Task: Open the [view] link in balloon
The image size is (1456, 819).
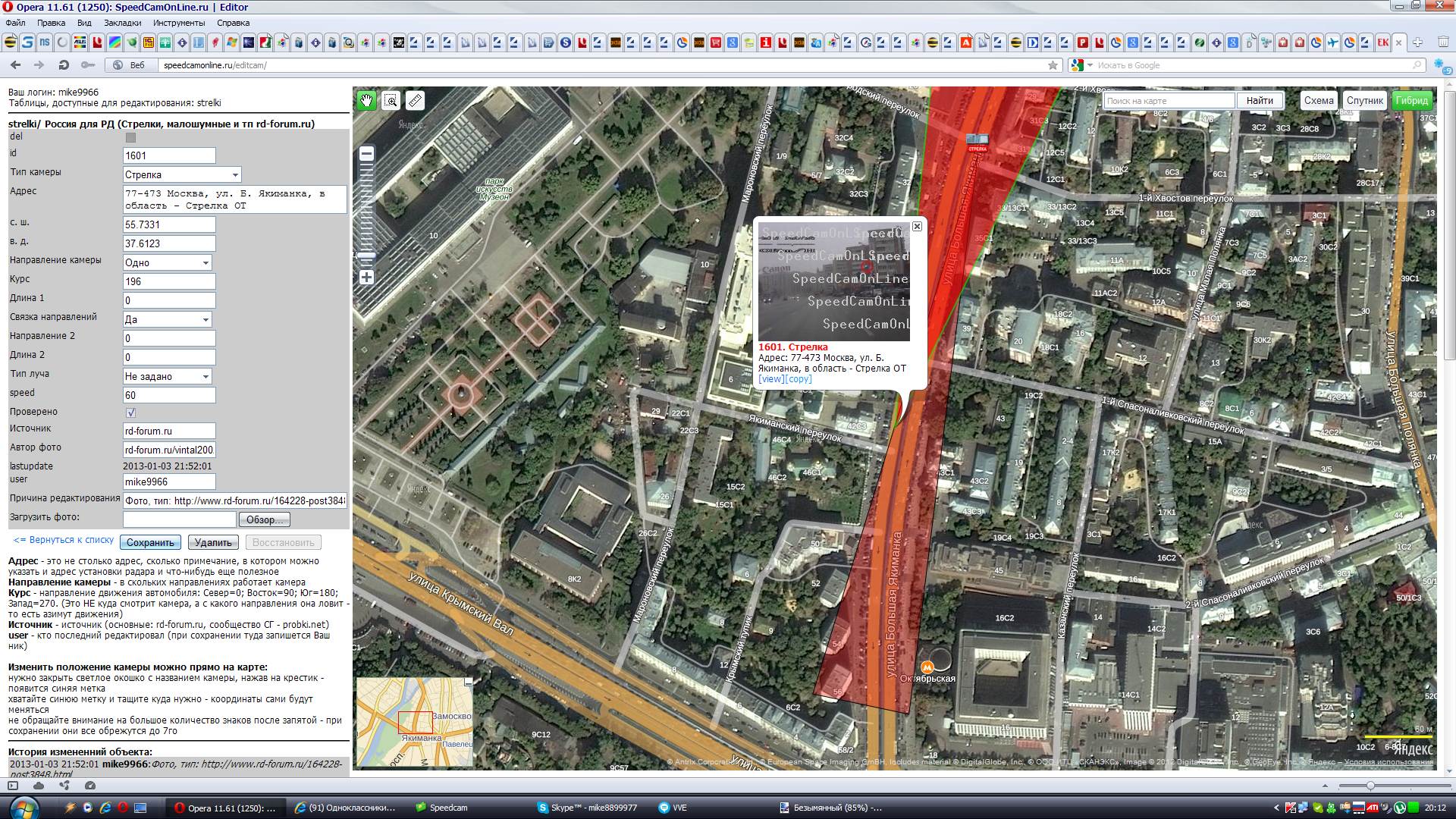Action: point(771,378)
